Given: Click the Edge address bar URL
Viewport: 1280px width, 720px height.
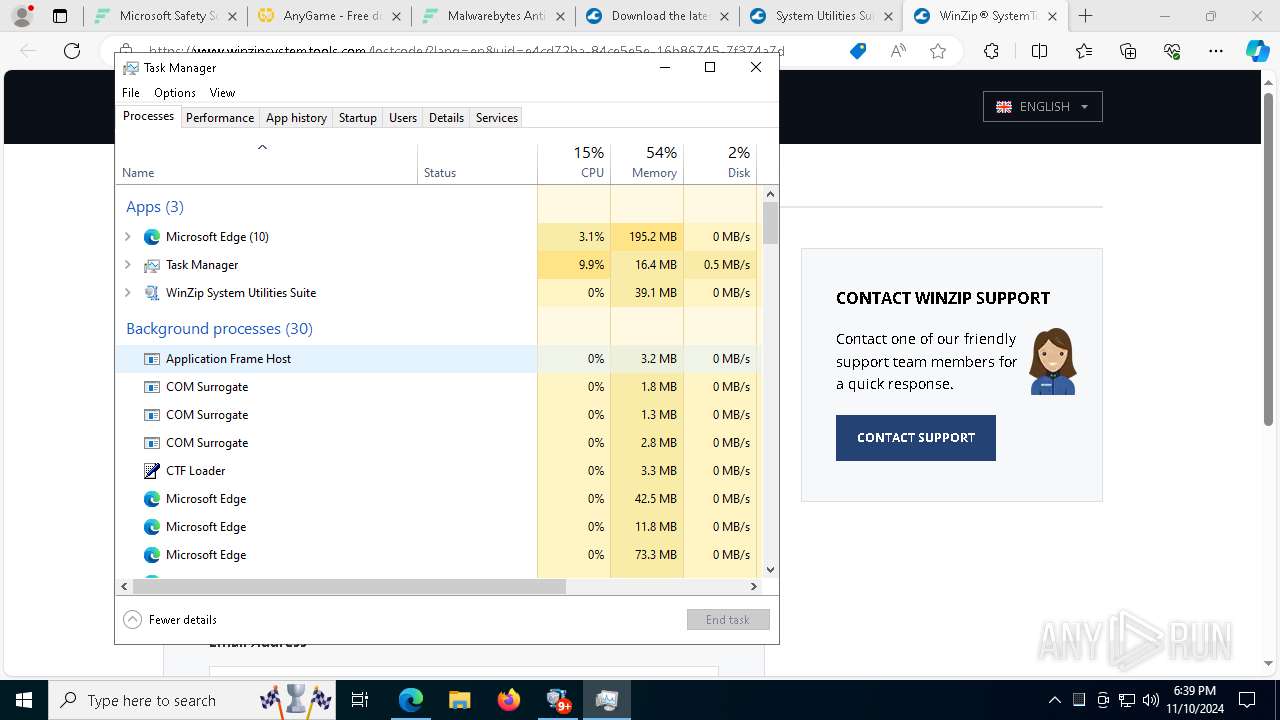Looking at the screenshot, I should (466, 52).
